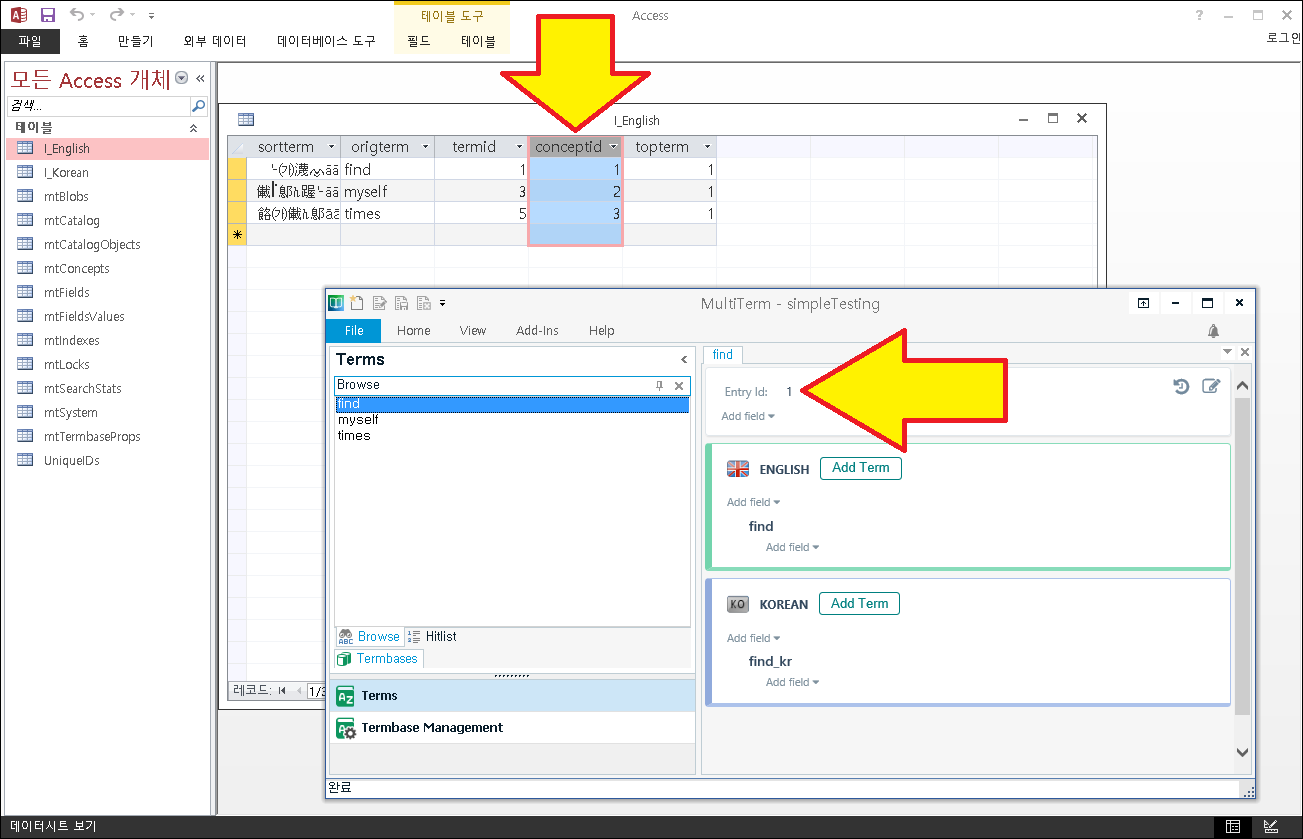Select the term 'times' in Browse list

click(x=354, y=436)
